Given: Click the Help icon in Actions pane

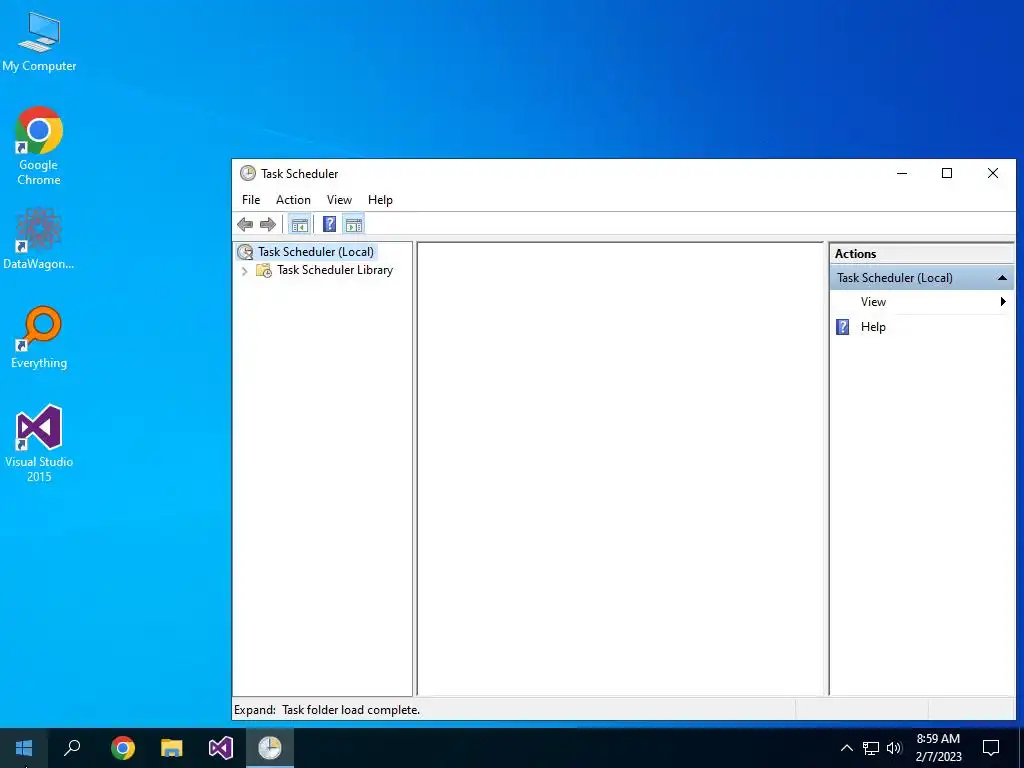Looking at the screenshot, I should pos(842,327).
